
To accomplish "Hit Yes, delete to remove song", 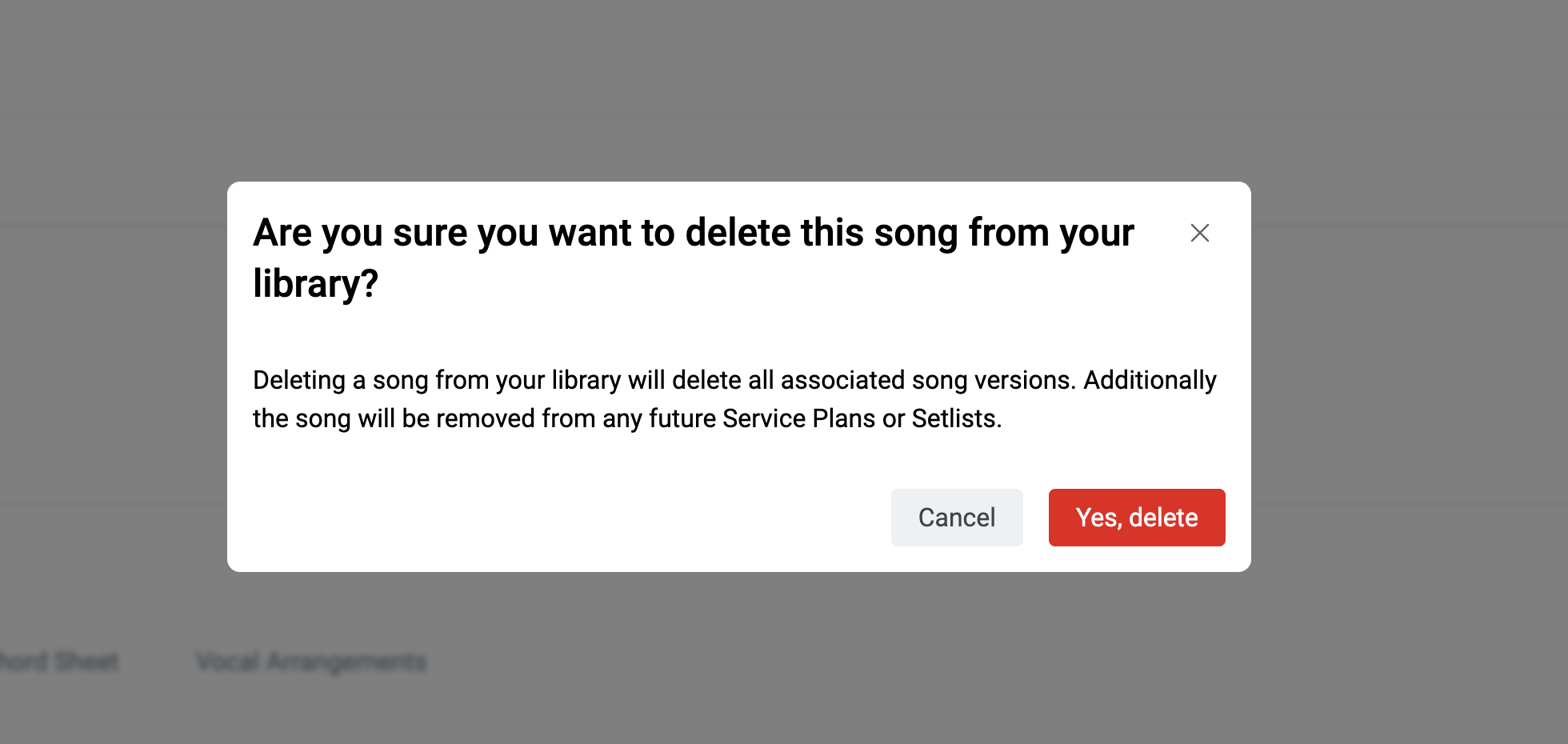I will coord(1137,518).
